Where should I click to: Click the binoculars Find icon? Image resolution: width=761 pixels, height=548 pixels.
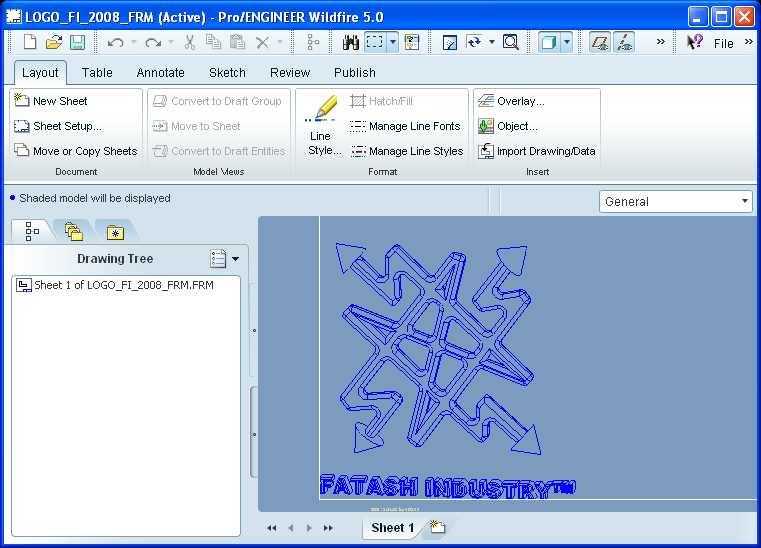351,42
